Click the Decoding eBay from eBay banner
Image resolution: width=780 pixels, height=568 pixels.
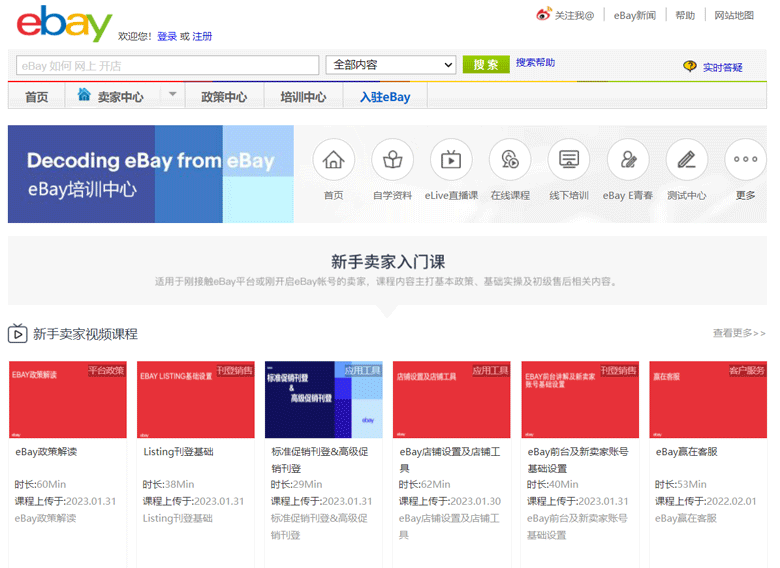151,174
